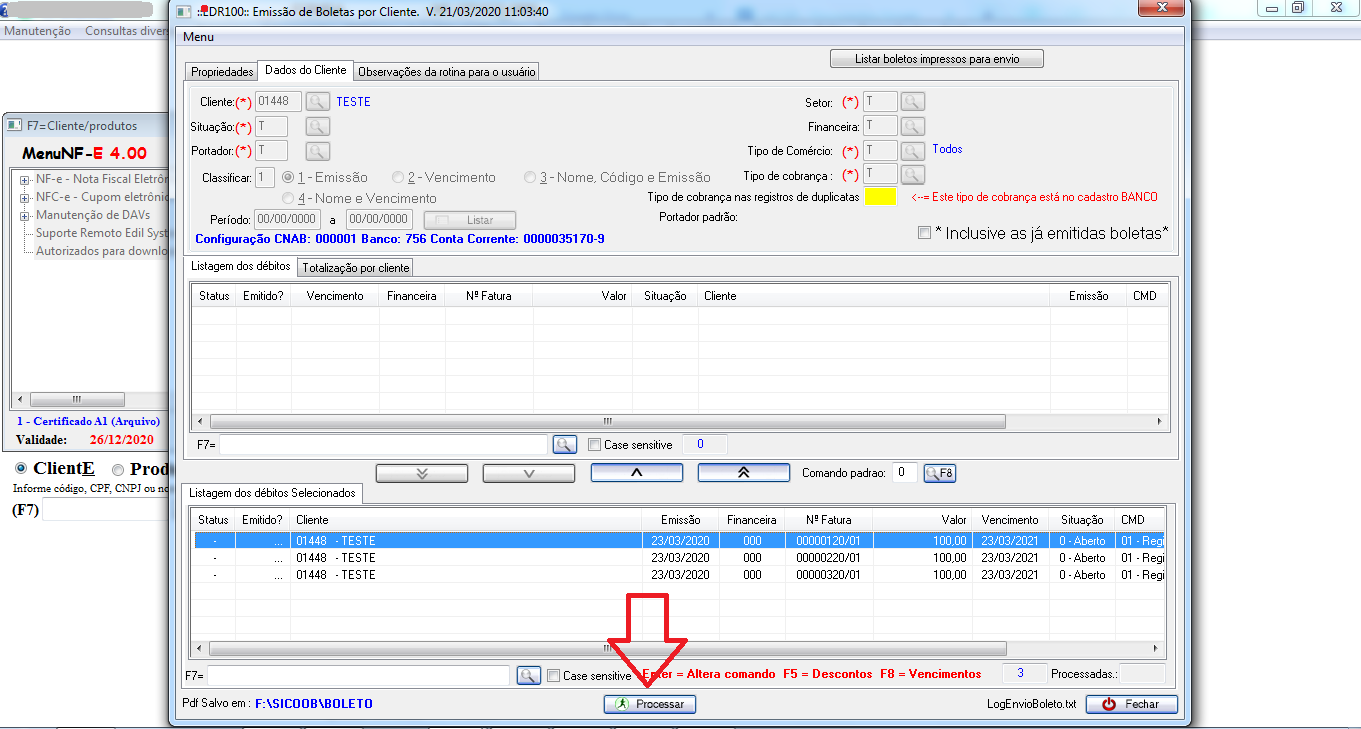The height and width of the screenshot is (729, 1361).
Task: Click the move-all-up double chevron button
Action: (743, 473)
